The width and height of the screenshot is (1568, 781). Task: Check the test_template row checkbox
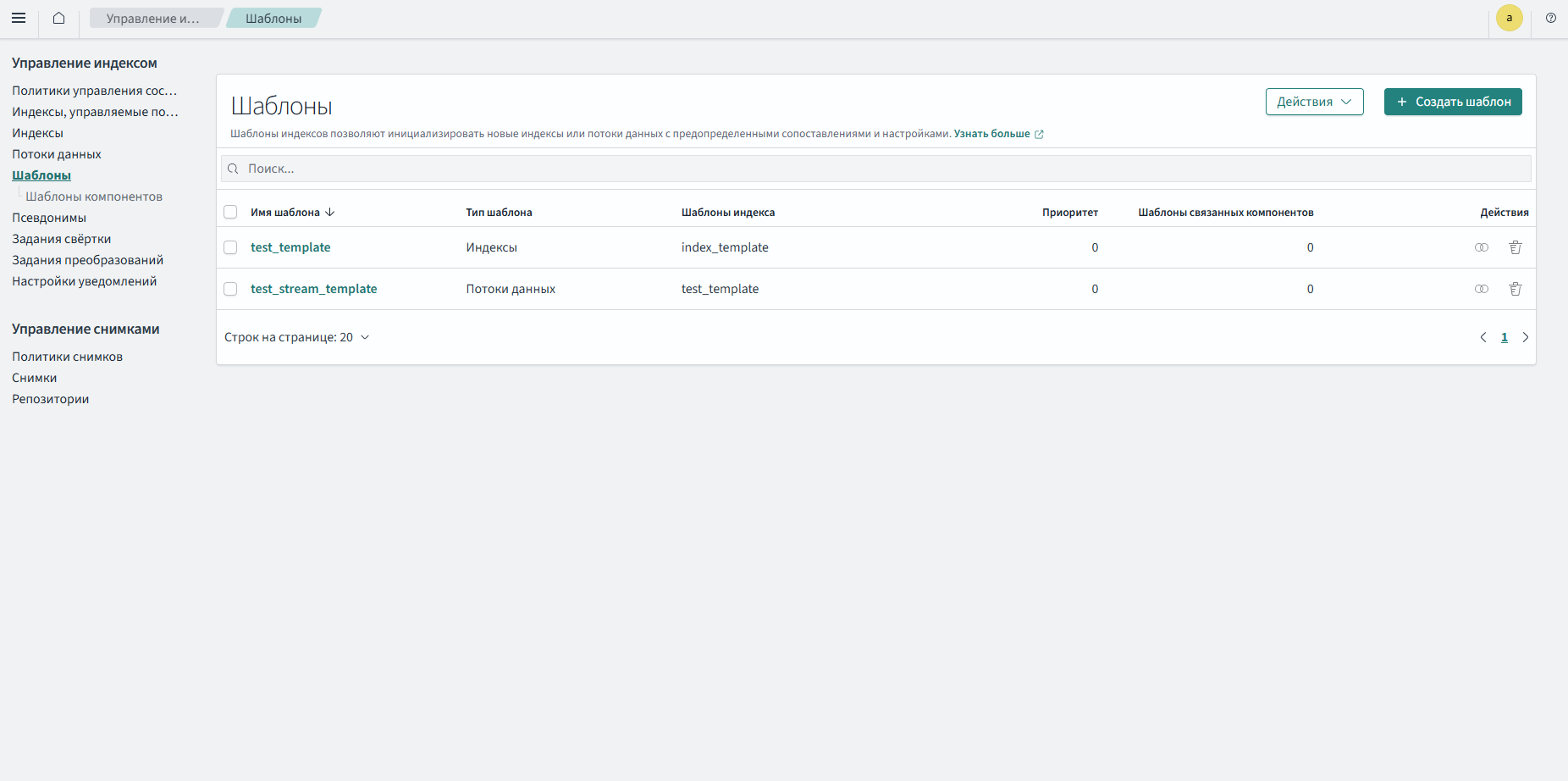pos(230,247)
